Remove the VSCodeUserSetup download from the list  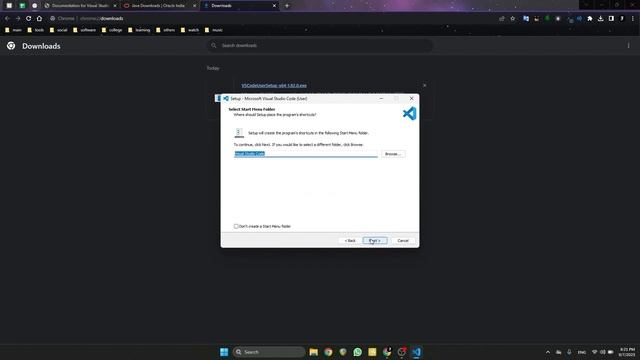424,85
